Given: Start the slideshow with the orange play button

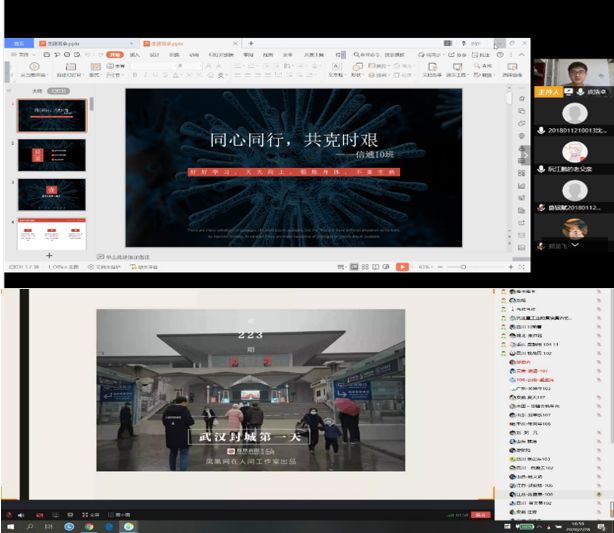Looking at the screenshot, I should pos(402,267).
